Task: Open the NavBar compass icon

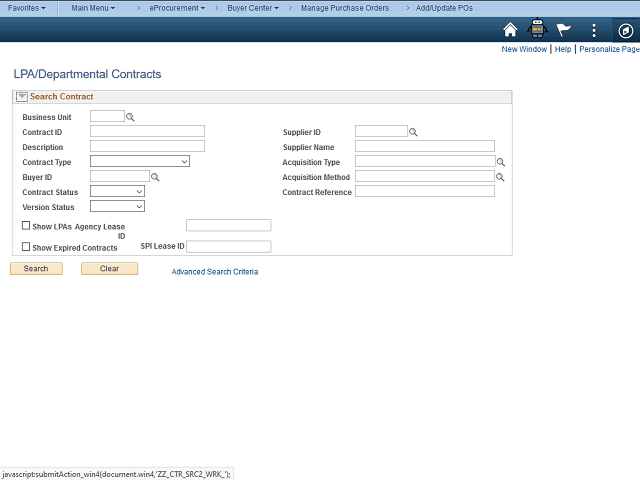Action: [623, 29]
